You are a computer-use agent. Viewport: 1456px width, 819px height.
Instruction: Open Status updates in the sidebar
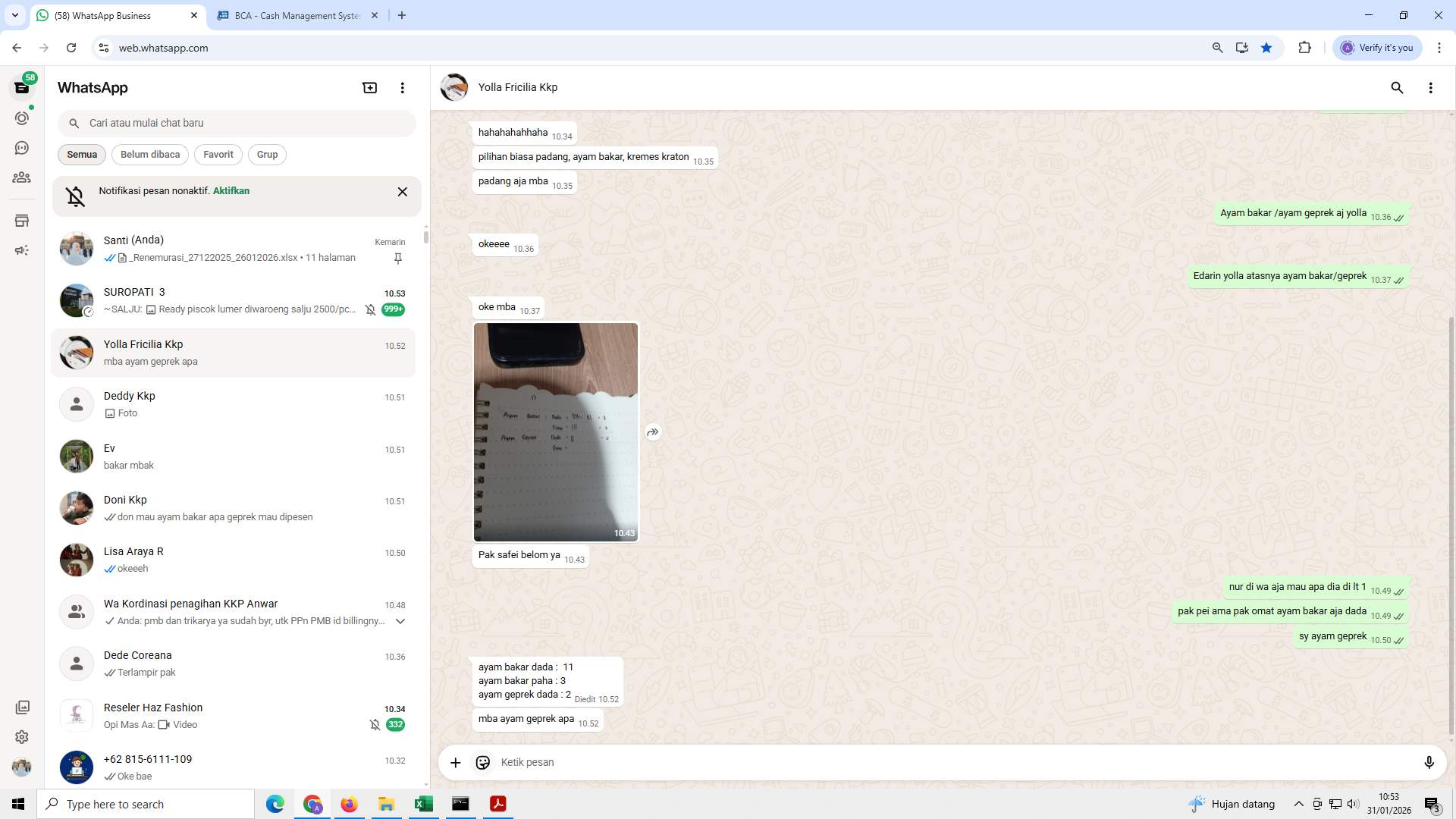click(x=22, y=118)
